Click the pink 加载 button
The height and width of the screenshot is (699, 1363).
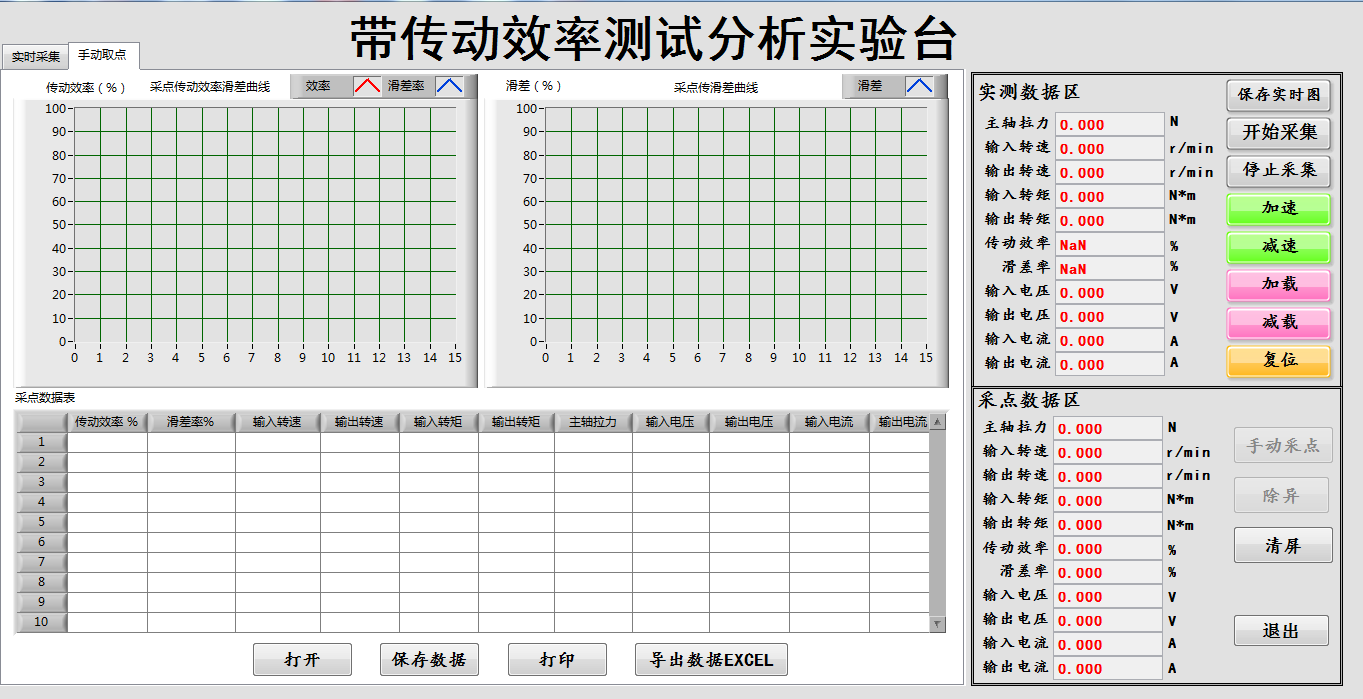click(x=1279, y=284)
